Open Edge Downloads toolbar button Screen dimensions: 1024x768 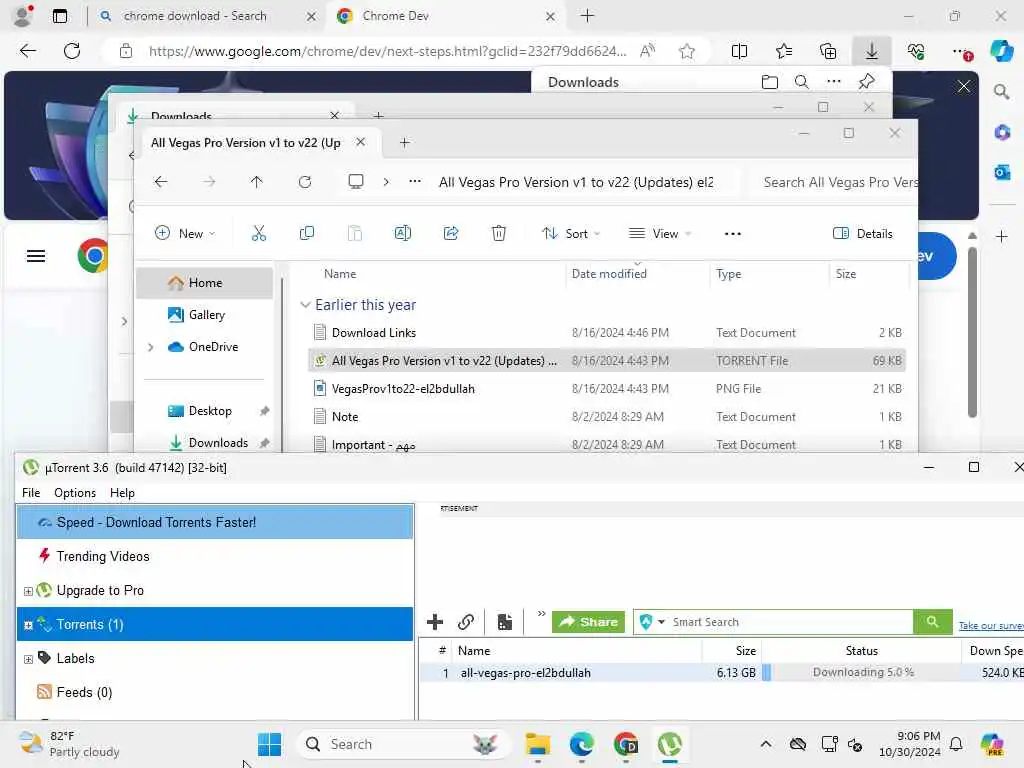point(872,51)
